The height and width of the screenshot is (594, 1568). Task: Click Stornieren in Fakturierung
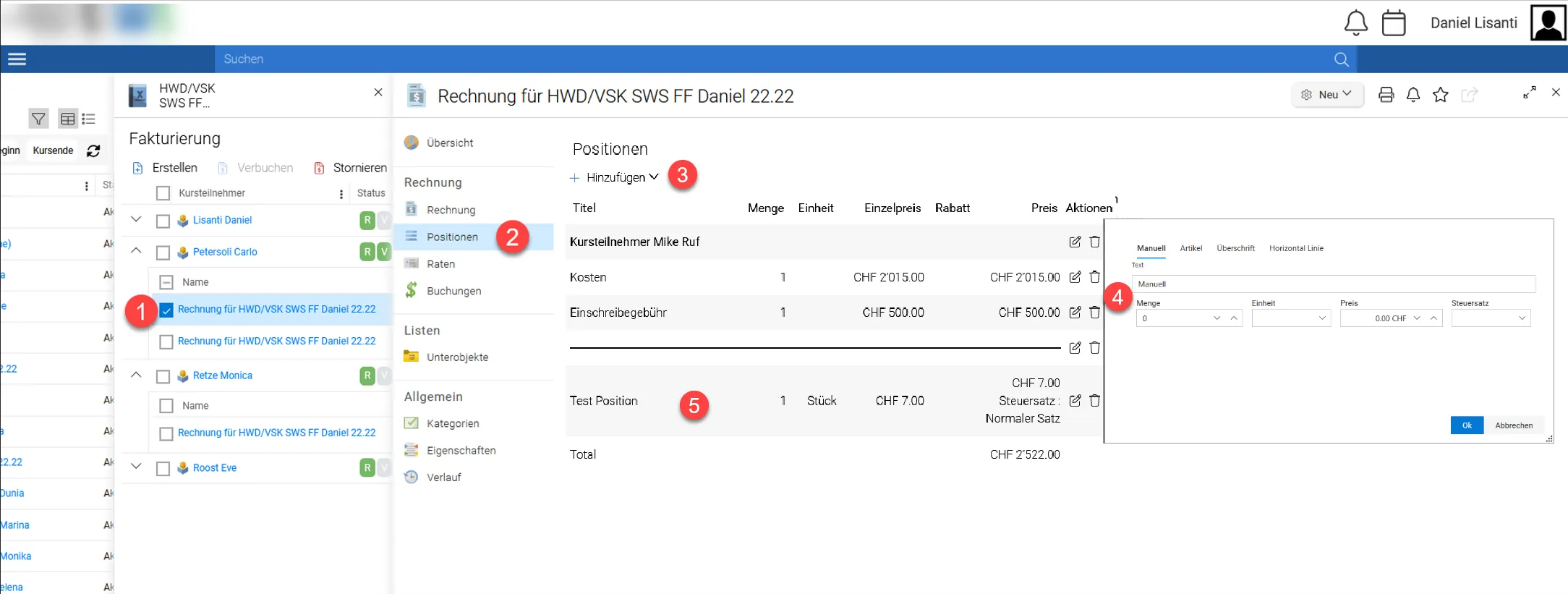(351, 168)
